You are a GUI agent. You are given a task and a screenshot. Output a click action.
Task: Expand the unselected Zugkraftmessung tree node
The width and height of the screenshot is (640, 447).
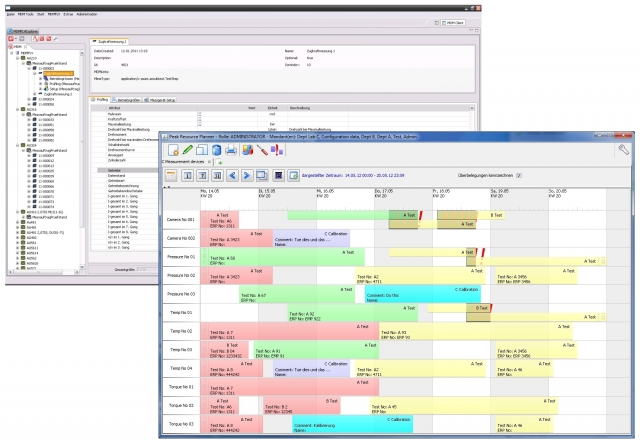(x=35, y=94)
